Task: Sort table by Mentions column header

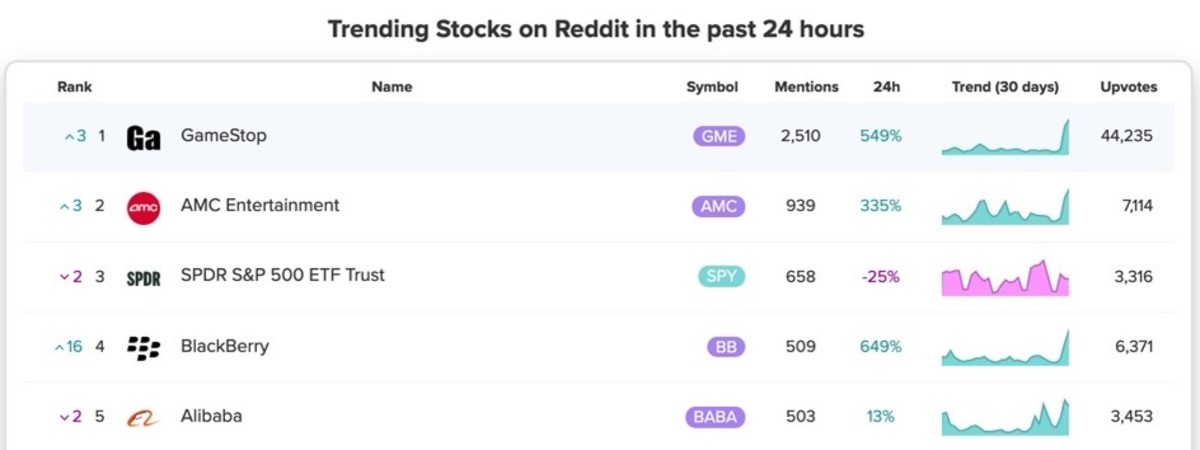Action: coord(806,87)
